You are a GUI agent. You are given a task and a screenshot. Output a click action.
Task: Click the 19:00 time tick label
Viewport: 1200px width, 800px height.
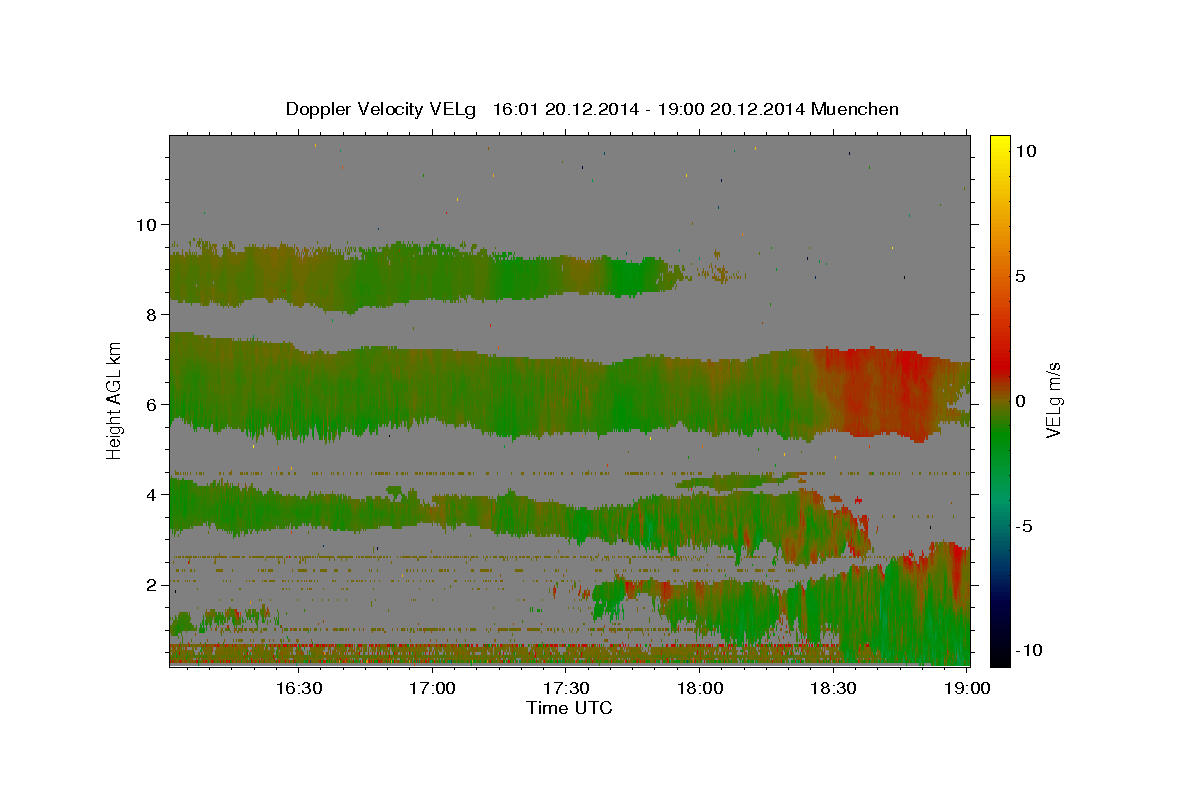[x=967, y=688]
